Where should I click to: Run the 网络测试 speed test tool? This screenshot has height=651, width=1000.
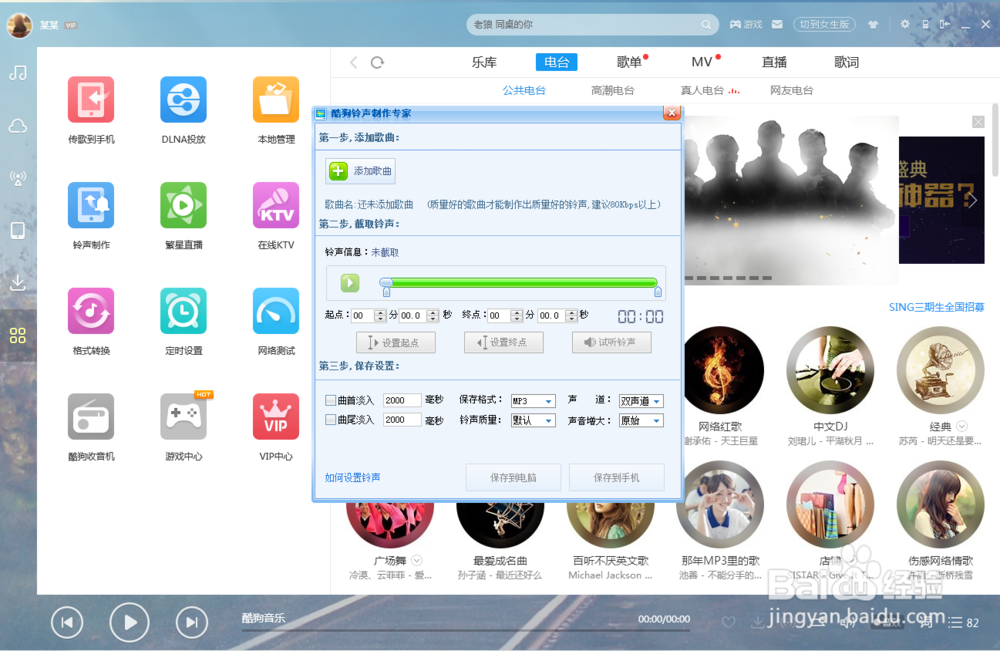276,311
